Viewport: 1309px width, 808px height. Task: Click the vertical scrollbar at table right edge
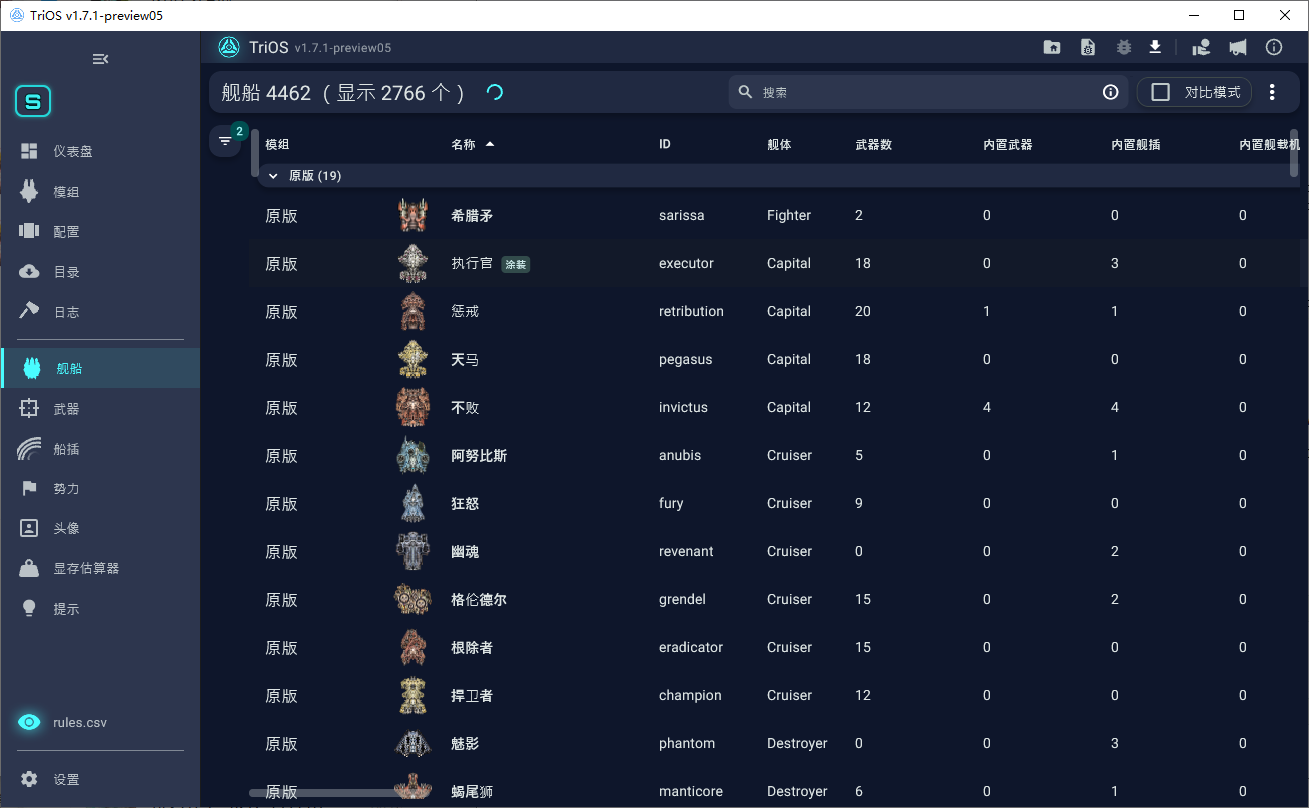pos(1294,153)
